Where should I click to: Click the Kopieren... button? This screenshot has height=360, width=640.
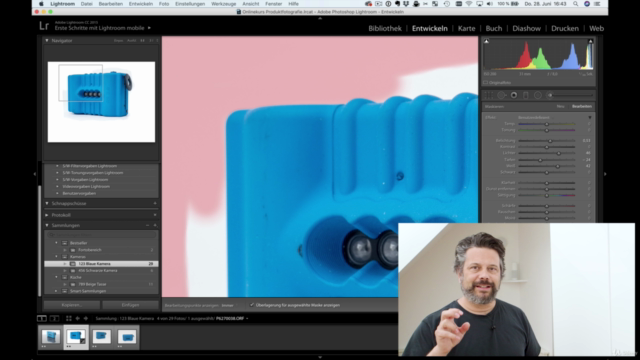click(72, 305)
